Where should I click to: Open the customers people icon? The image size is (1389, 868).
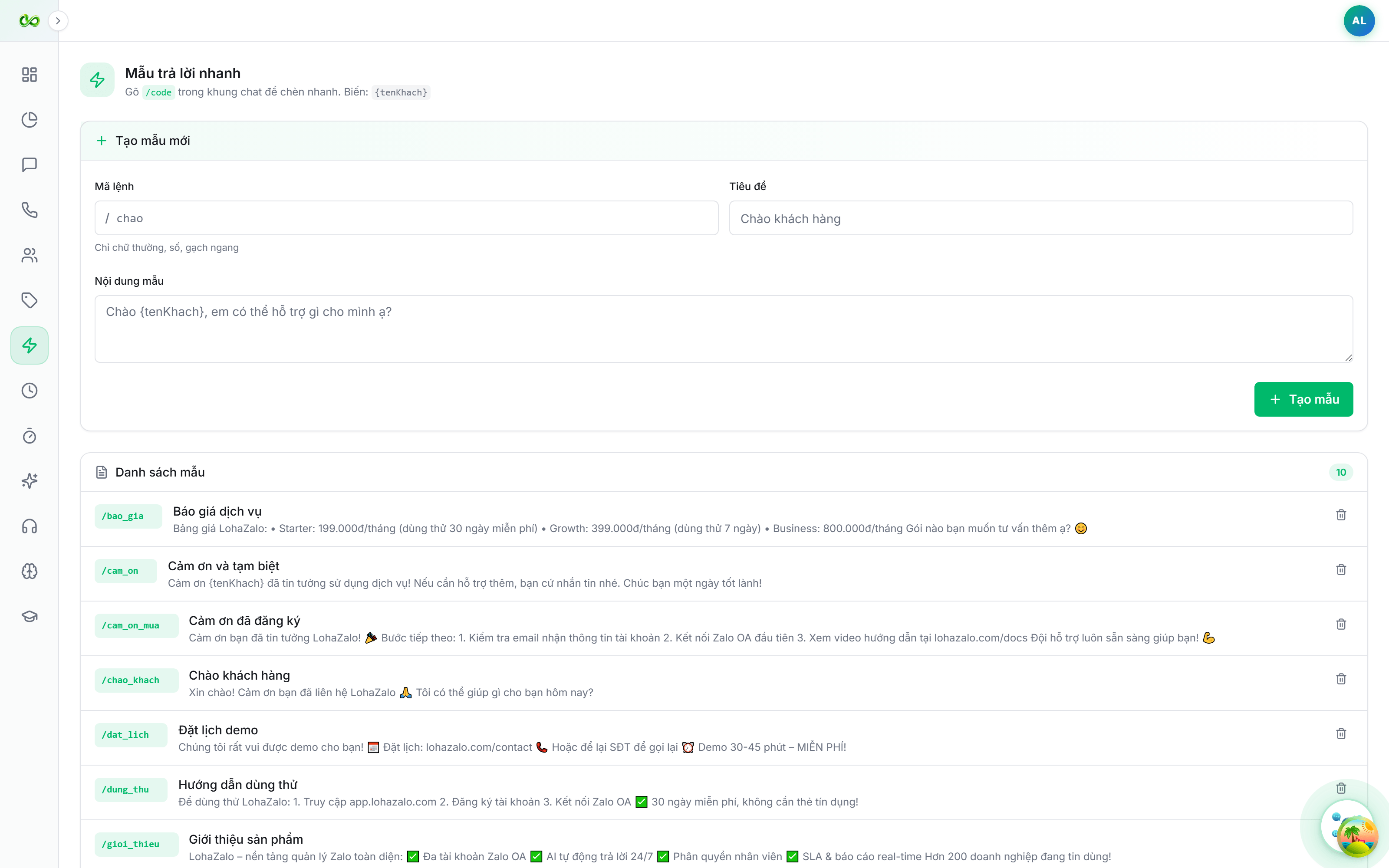click(x=29, y=256)
